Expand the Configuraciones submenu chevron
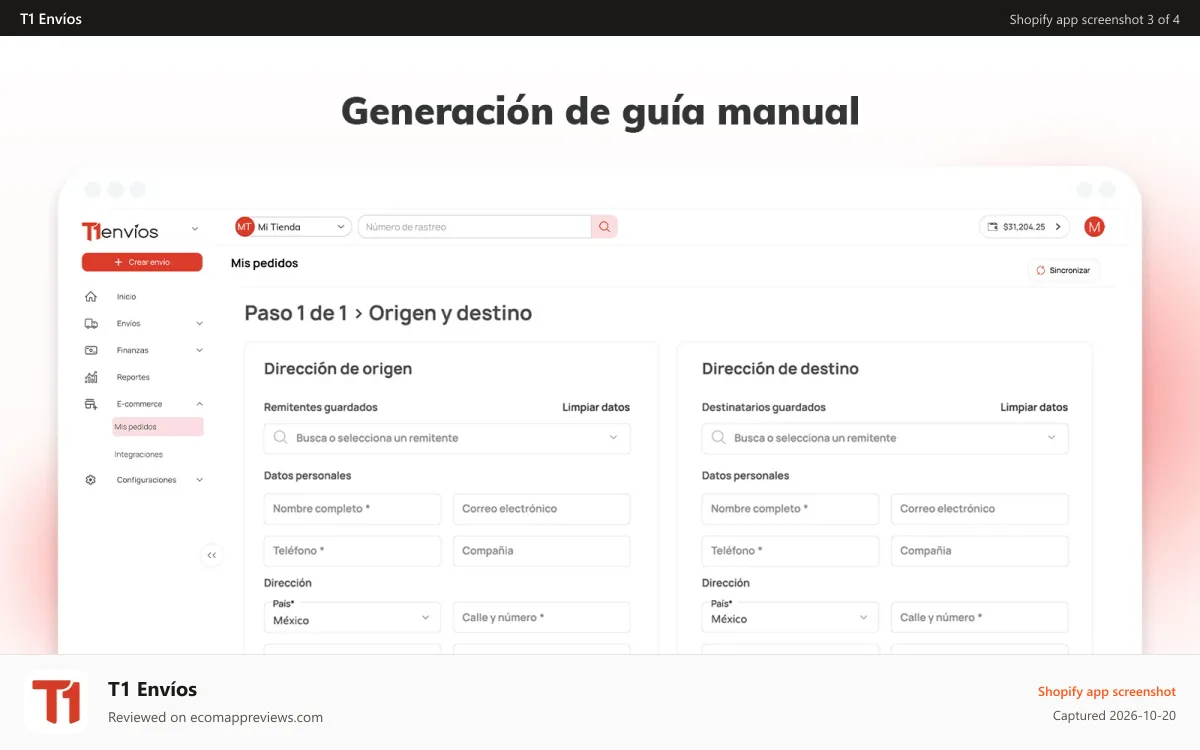This screenshot has width=1200, height=750. tap(199, 480)
